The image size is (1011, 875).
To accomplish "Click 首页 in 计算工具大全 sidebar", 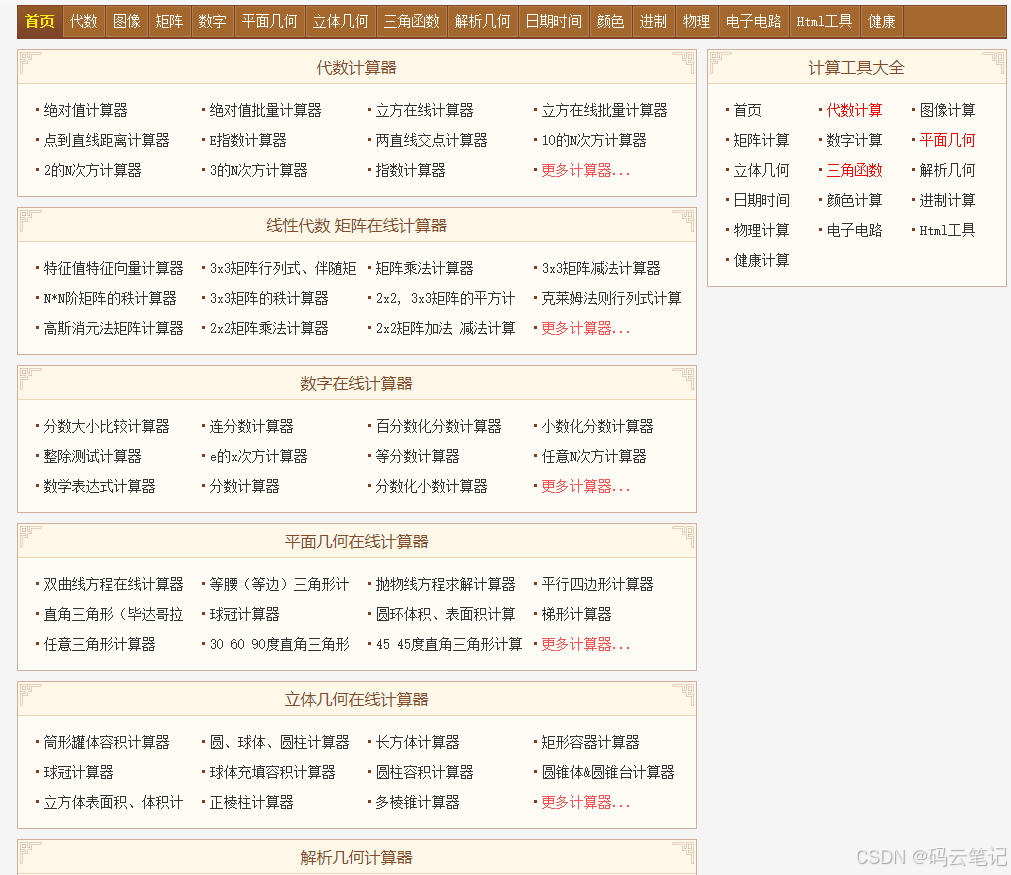I will pos(748,110).
